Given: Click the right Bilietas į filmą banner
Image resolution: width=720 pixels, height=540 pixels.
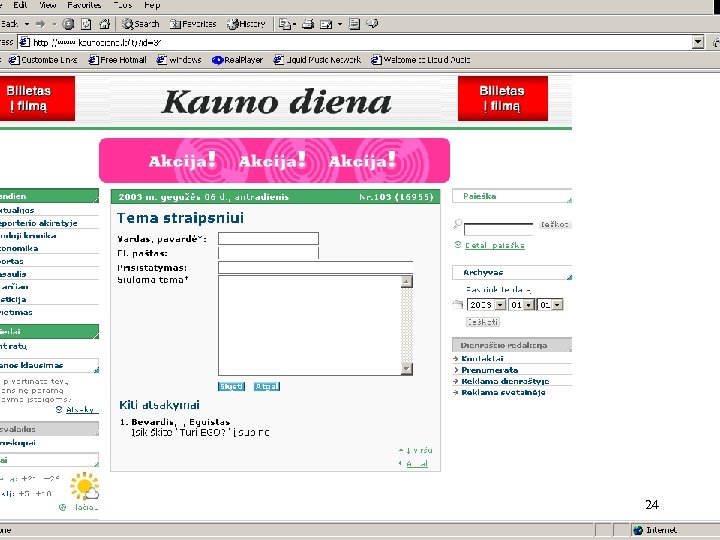Looking at the screenshot, I should (x=503, y=98).
